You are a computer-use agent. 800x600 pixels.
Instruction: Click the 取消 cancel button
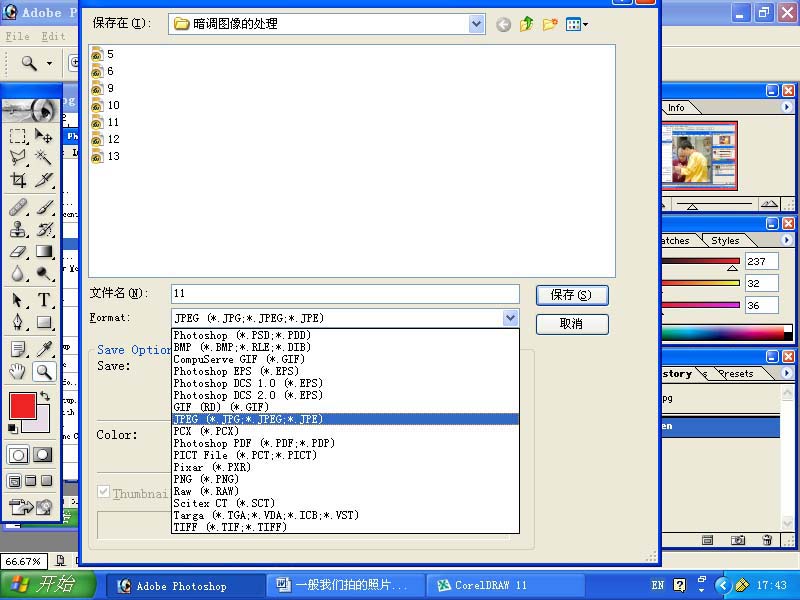571,324
